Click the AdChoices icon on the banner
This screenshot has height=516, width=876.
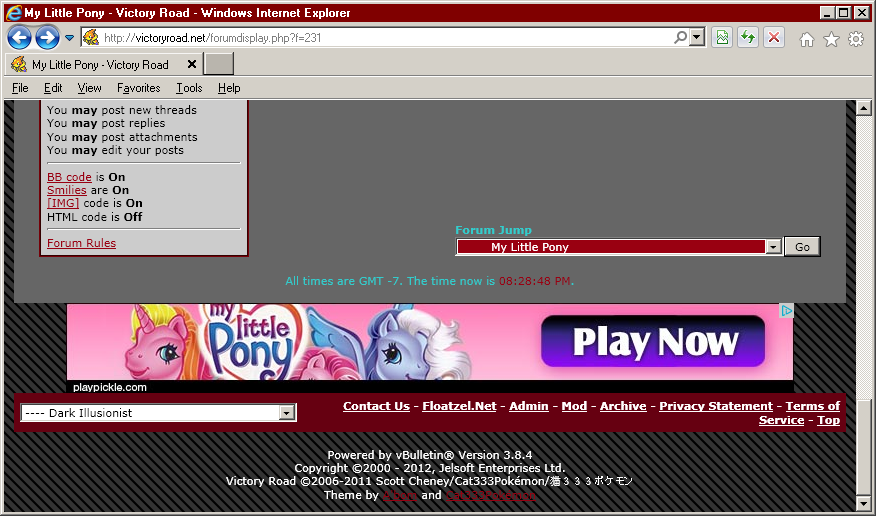coord(787,311)
